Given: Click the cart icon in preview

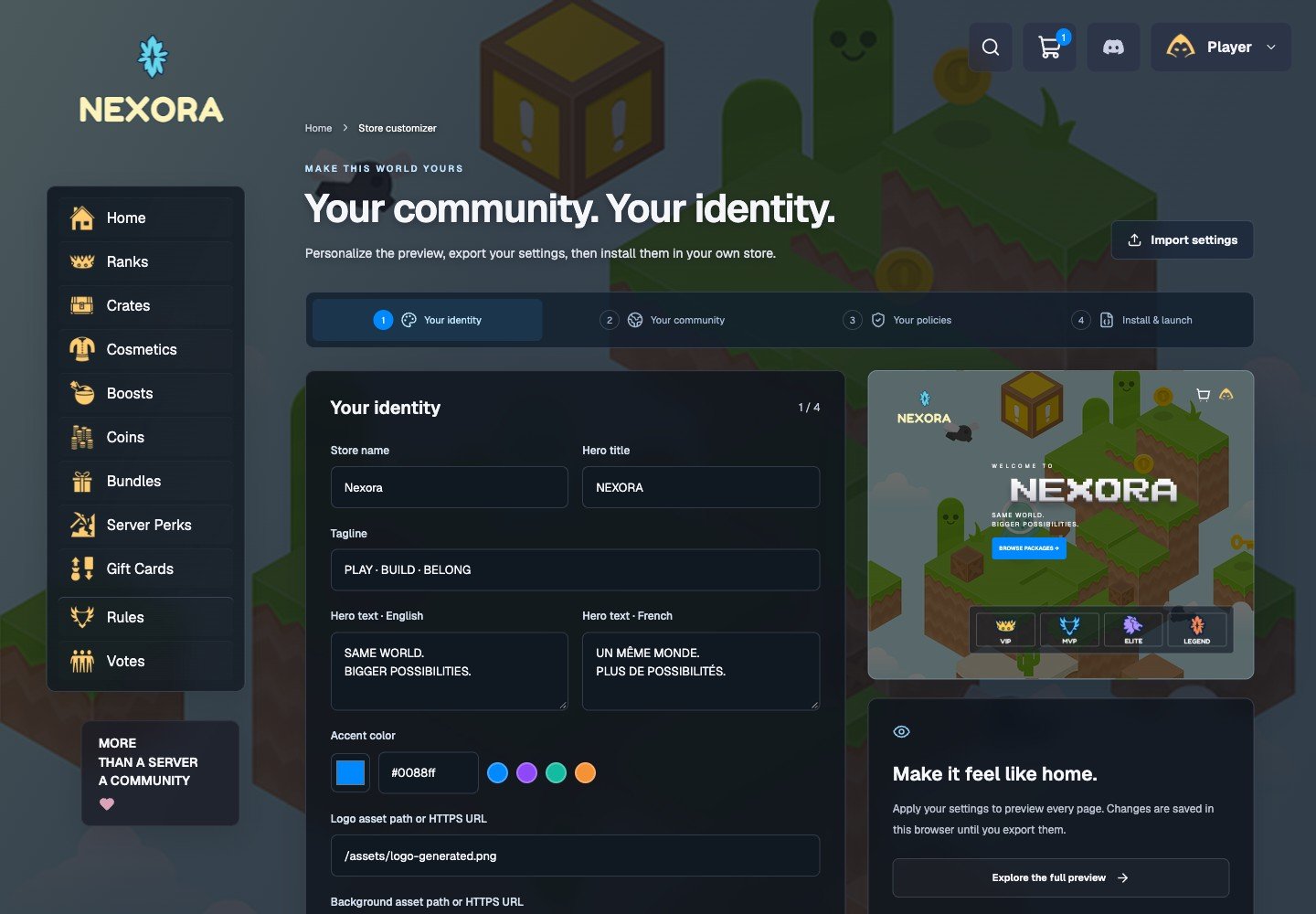Looking at the screenshot, I should [1203, 395].
